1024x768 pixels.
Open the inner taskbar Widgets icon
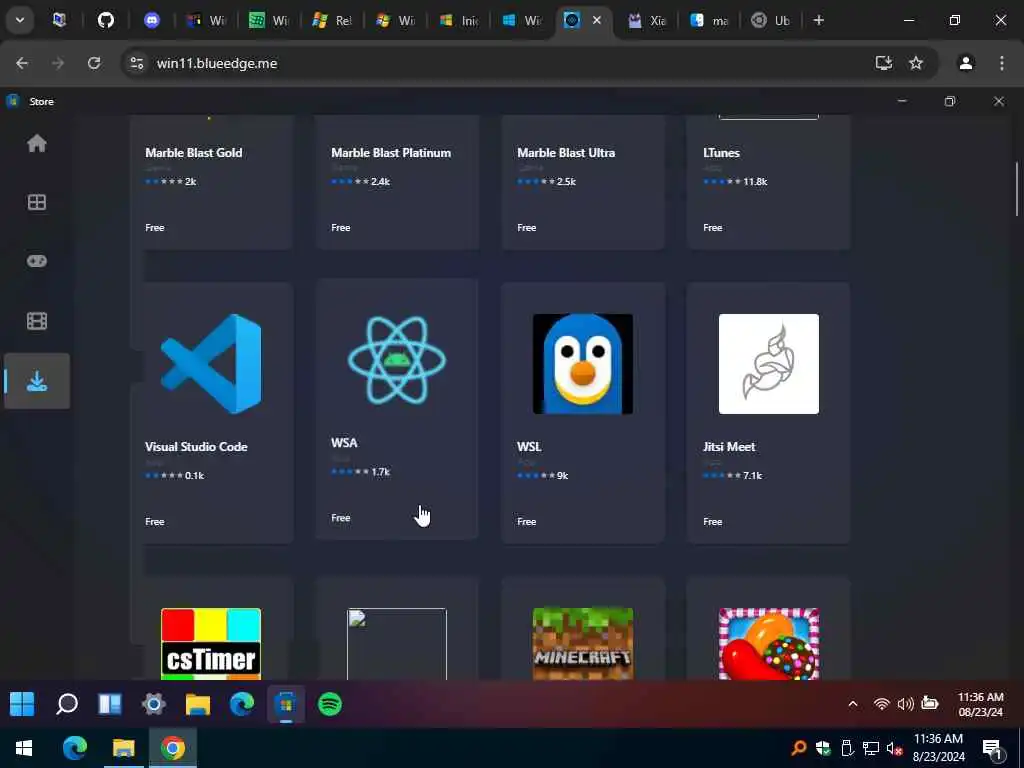(110, 704)
